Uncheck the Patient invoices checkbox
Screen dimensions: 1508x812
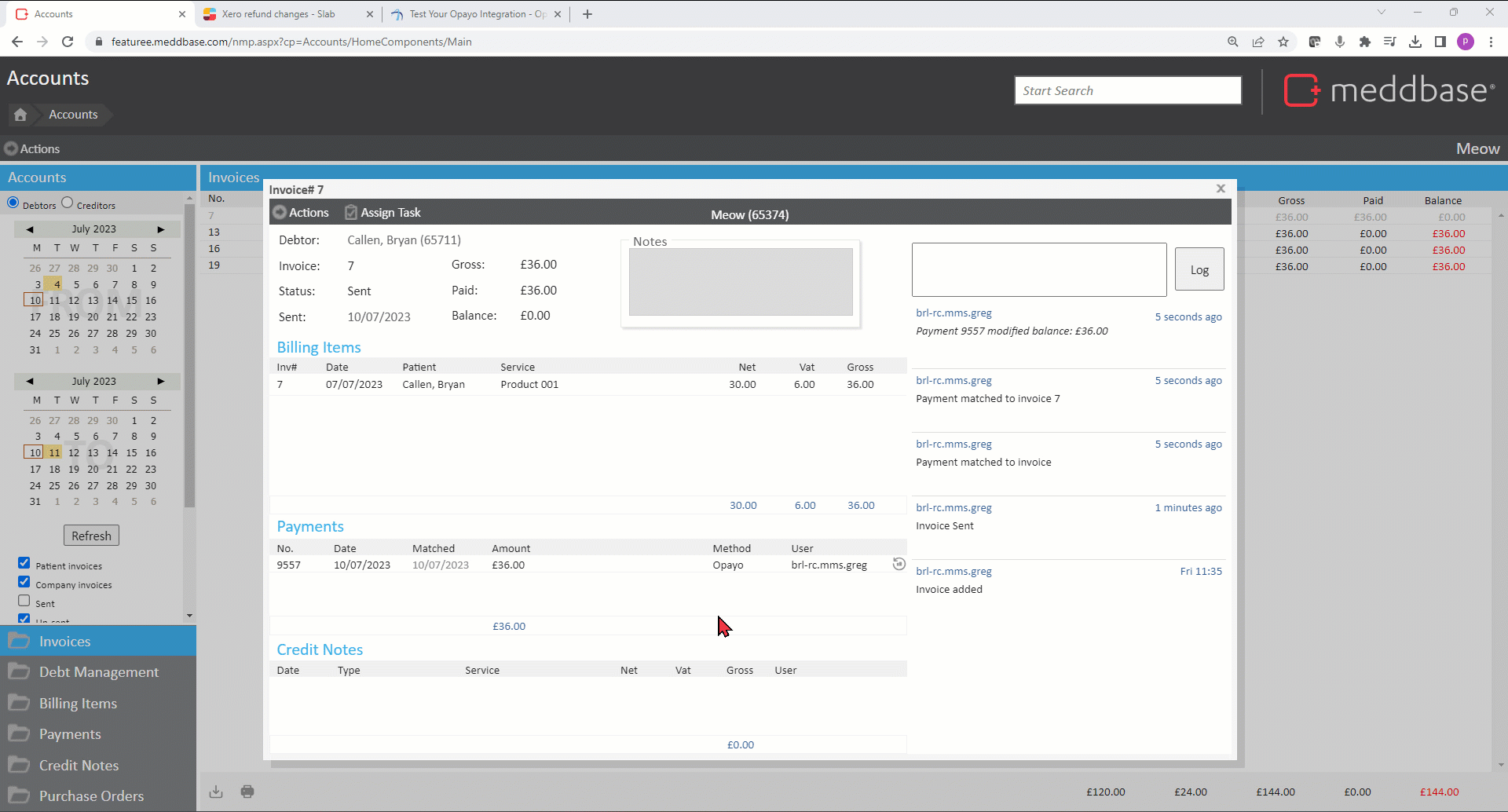(x=24, y=563)
